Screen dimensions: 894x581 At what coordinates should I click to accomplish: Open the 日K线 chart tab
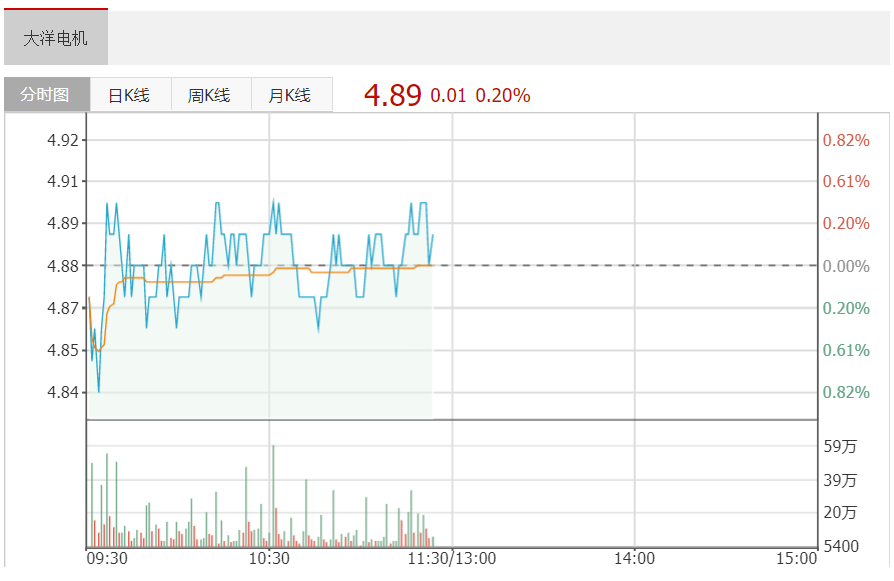[130, 95]
